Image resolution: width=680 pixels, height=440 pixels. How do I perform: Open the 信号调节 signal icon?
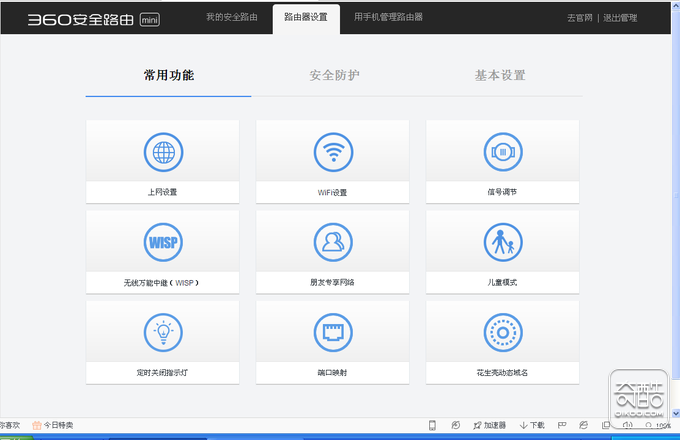[x=503, y=152]
